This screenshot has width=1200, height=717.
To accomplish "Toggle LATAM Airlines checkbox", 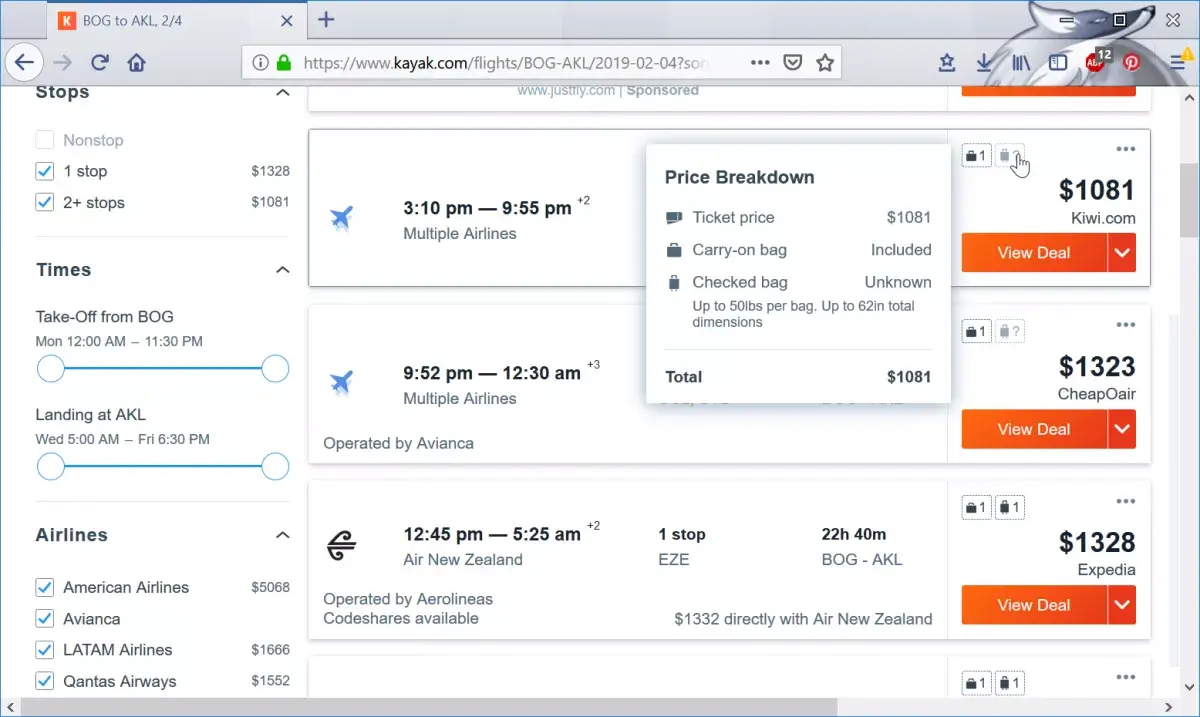I will pos(44,650).
